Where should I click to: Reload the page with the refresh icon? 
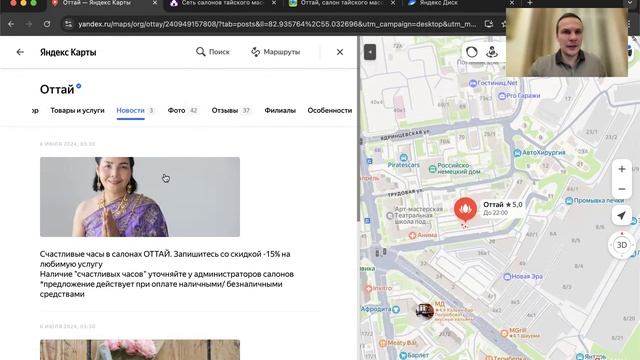47,24
